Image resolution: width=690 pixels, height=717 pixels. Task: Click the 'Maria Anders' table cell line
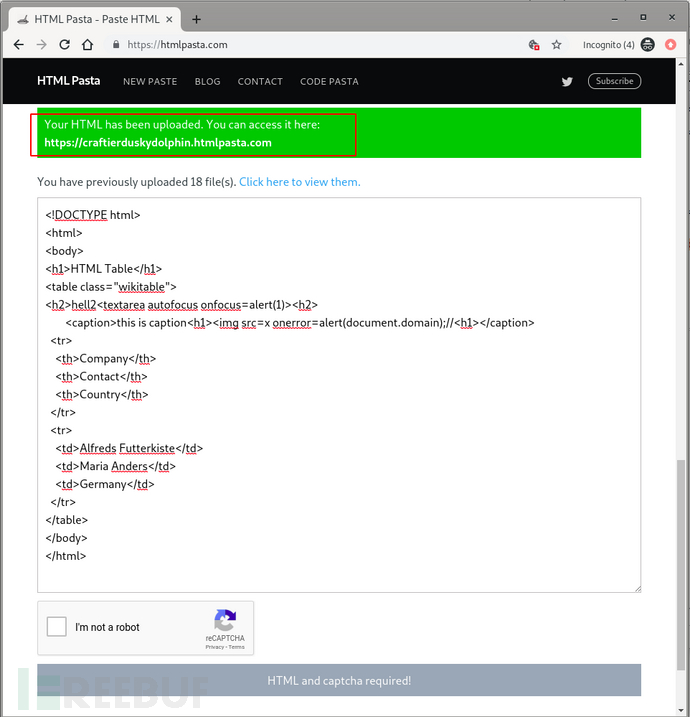pyautogui.click(x=116, y=466)
